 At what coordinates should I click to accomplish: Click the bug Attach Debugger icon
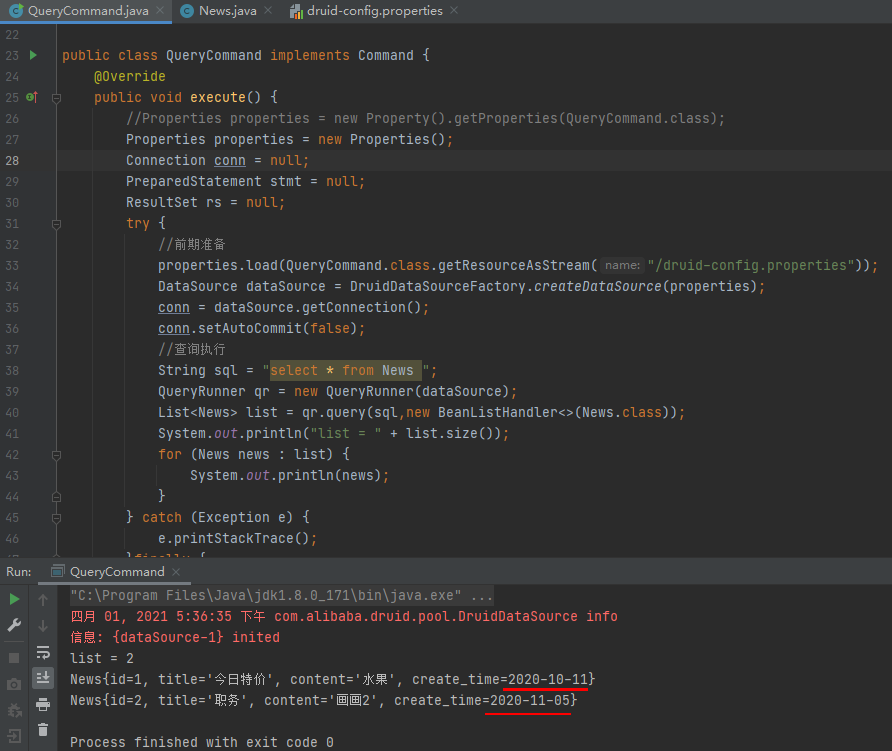pos(14,710)
